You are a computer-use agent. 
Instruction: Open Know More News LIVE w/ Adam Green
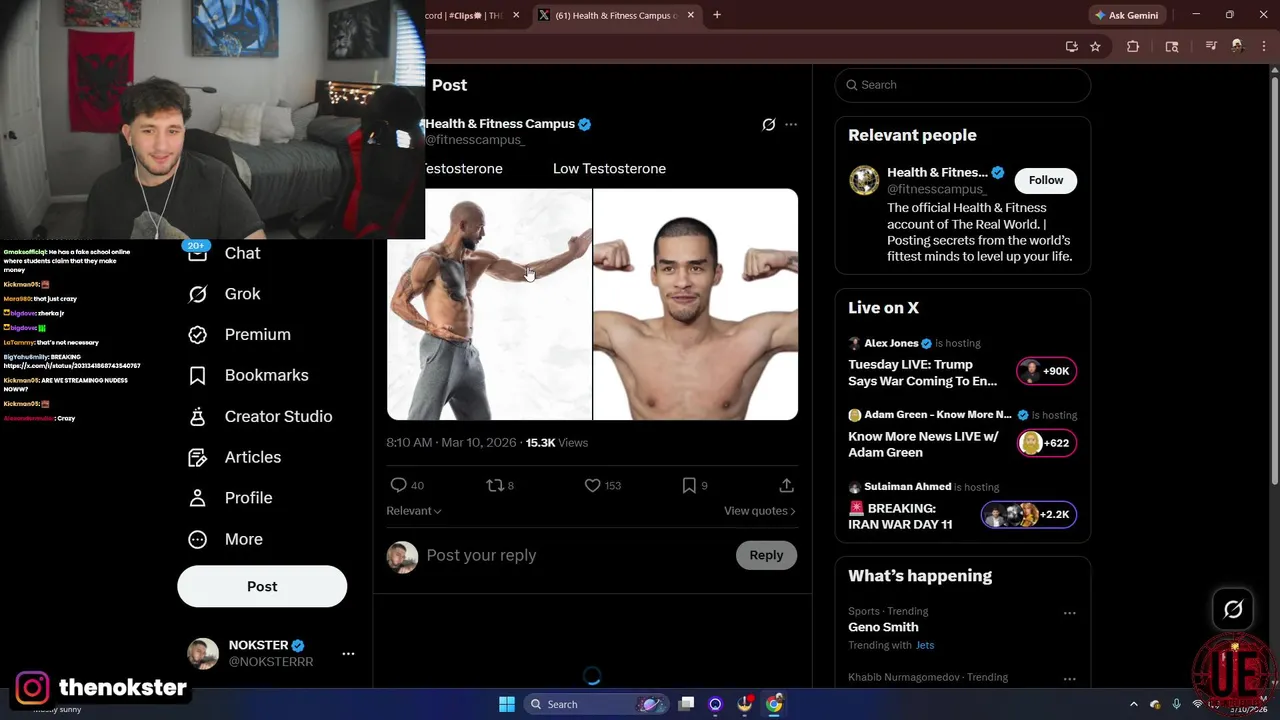pyautogui.click(x=923, y=444)
